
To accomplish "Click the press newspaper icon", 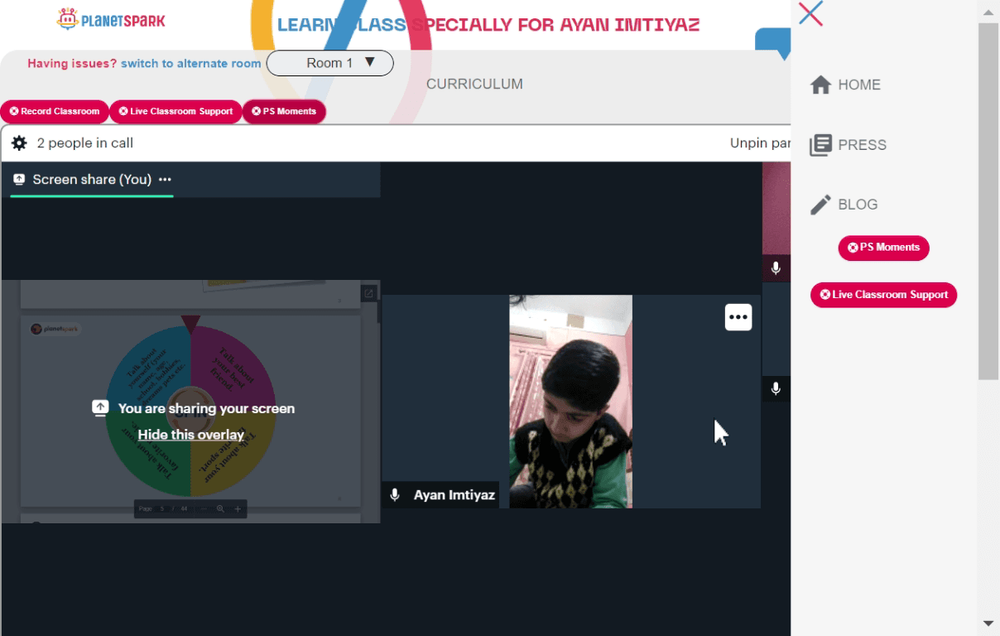I will coord(821,145).
